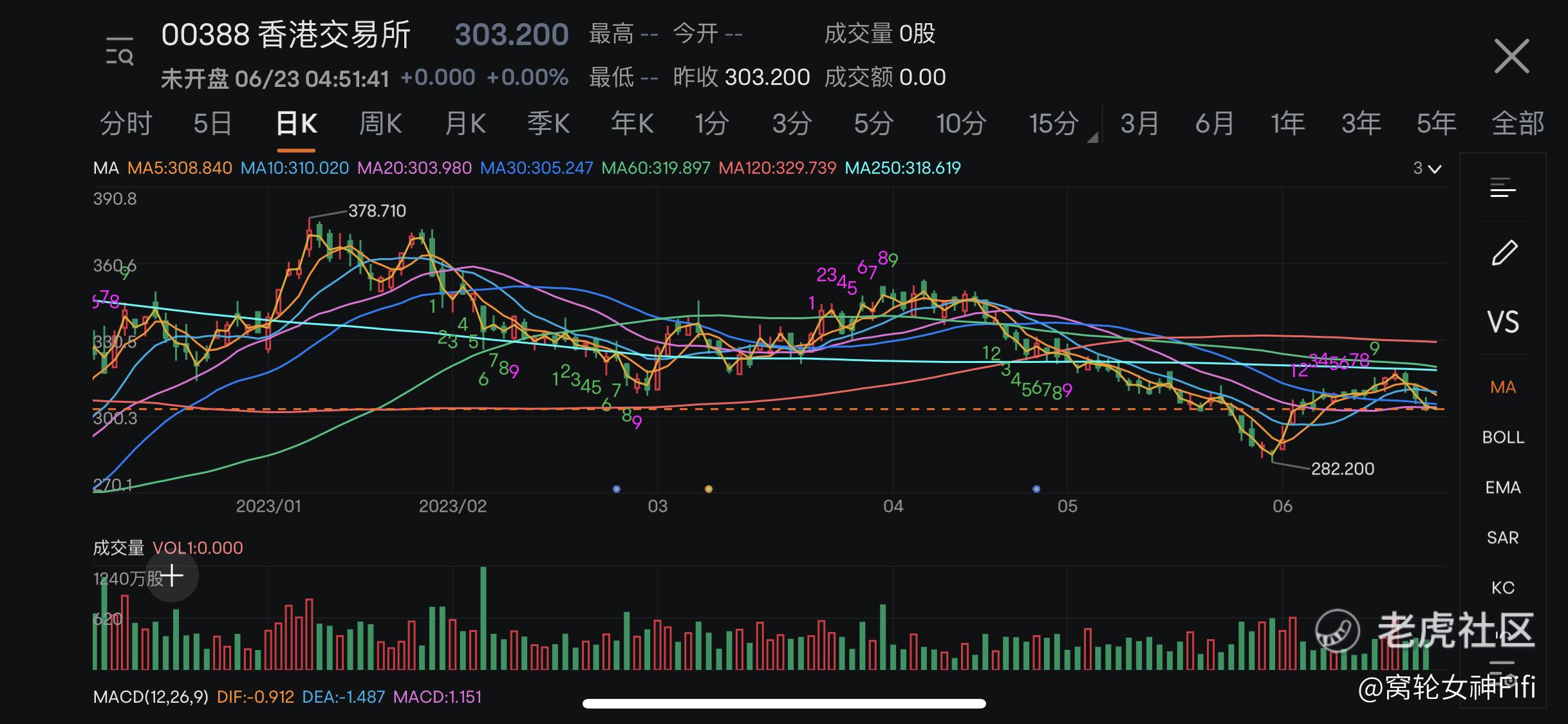Viewport: 1568px width, 724px height.
Task: Expand more minute intervals beside 15分
Action: (x=1092, y=137)
